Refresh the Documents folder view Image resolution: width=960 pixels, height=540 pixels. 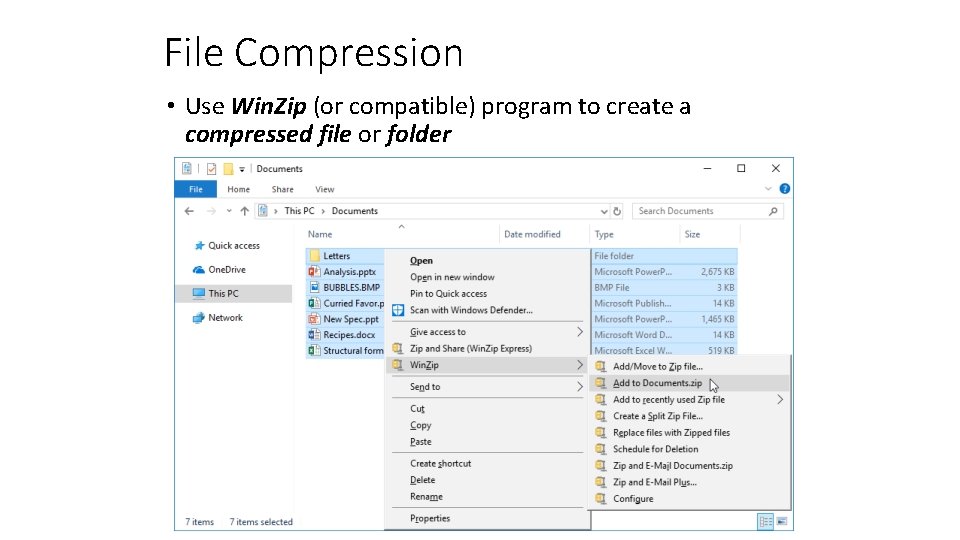tap(617, 211)
